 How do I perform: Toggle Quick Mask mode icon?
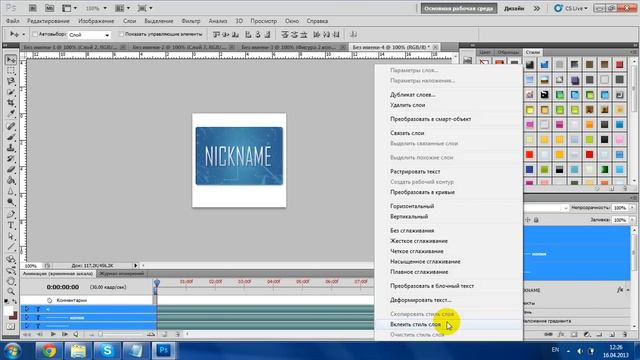pyautogui.click(x=11, y=326)
